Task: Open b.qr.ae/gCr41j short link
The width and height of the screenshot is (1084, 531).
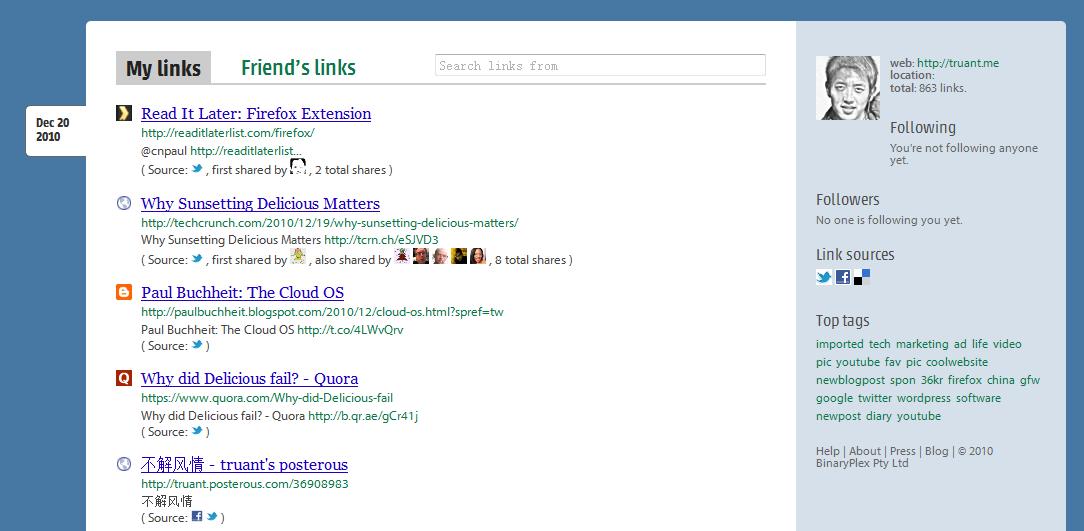Action: coord(363,416)
